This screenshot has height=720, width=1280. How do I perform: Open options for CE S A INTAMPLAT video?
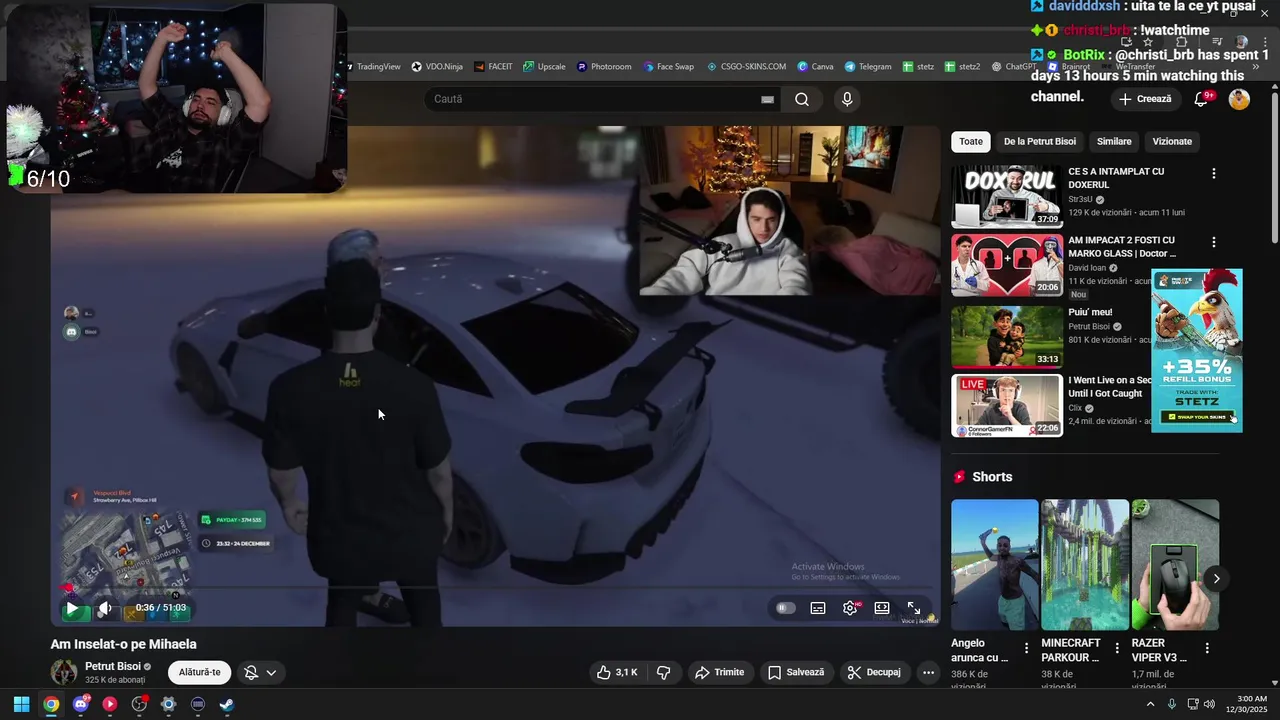[x=1214, y=173]
